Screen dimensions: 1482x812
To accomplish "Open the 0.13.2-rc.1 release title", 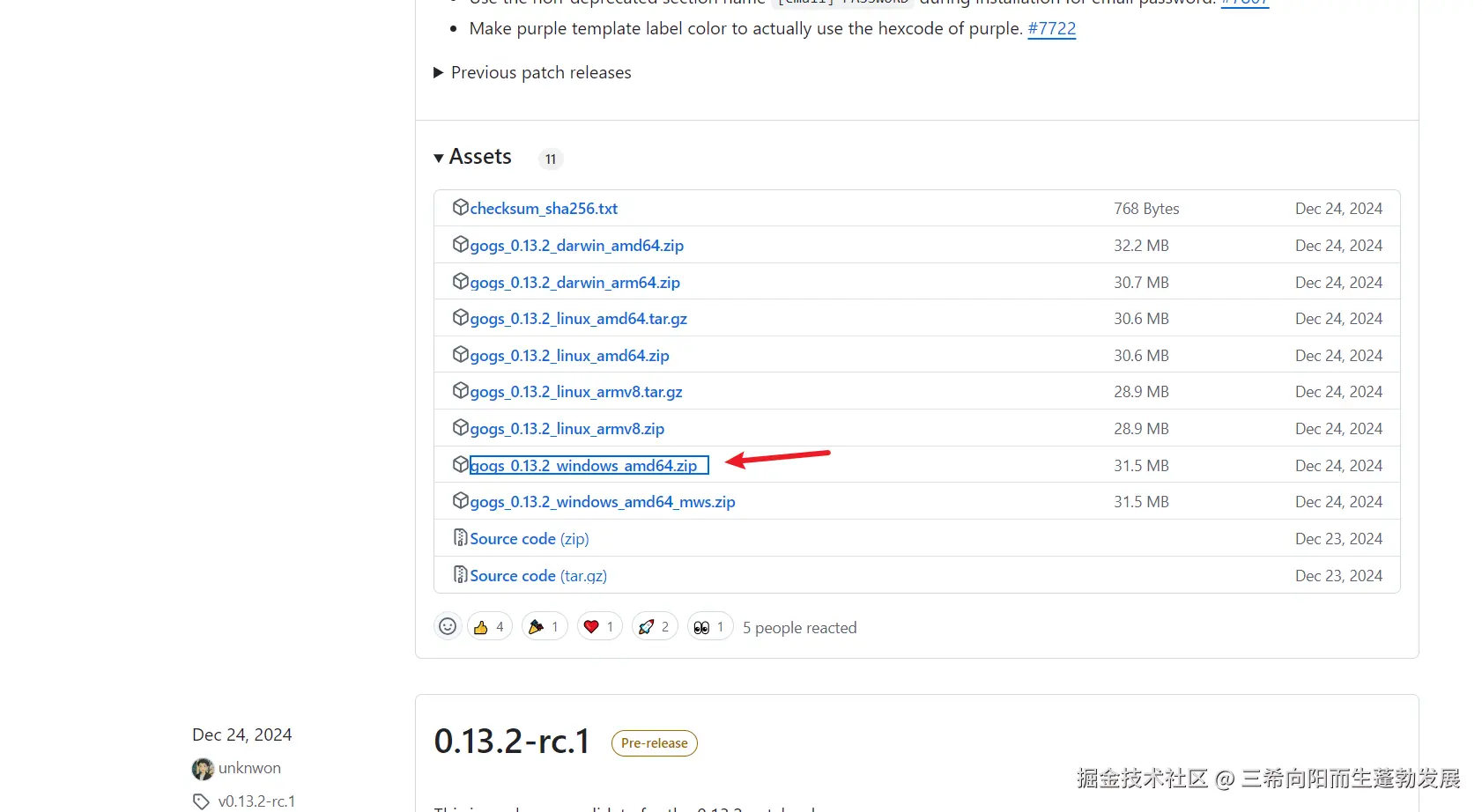I will [512, 742].
